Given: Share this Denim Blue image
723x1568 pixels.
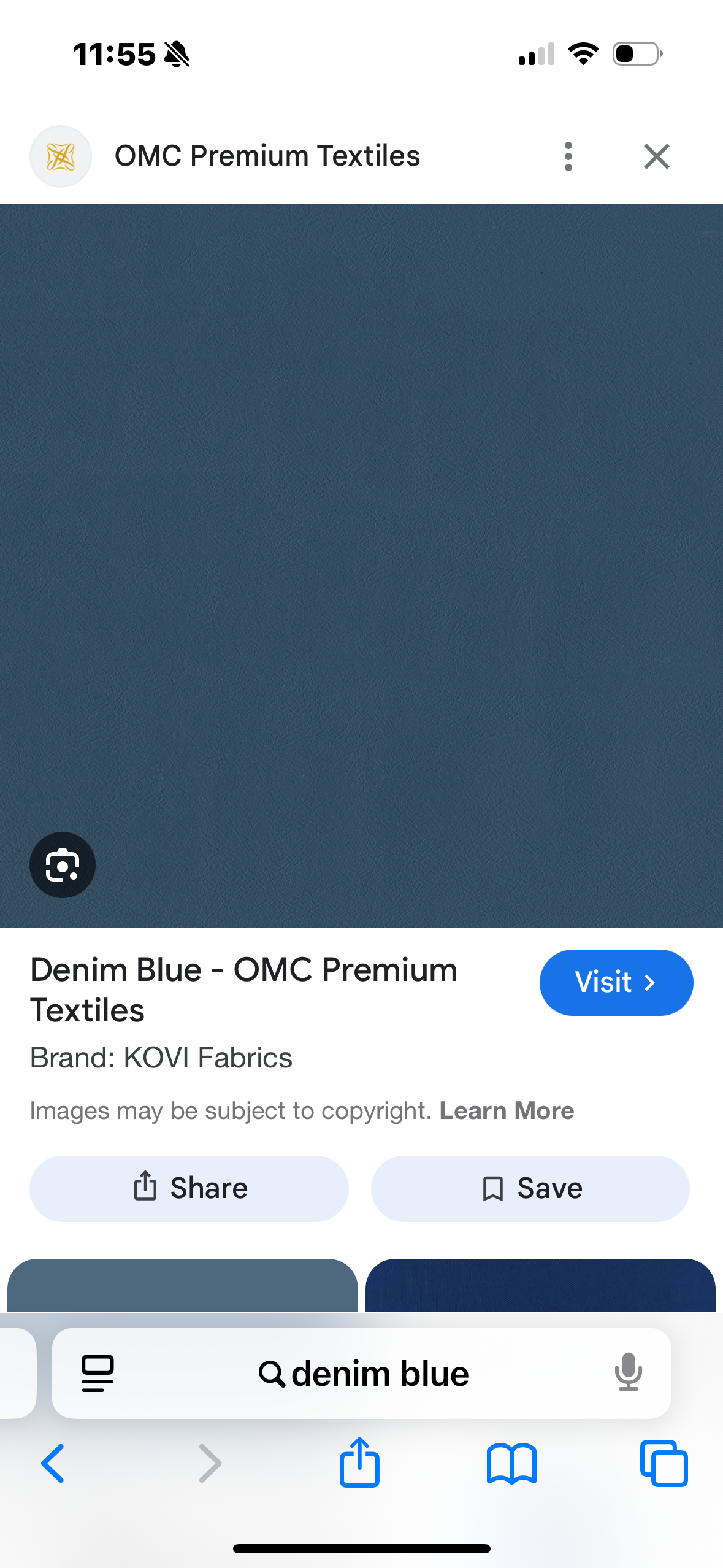Looking at the screenshot, I should 189,1188.
